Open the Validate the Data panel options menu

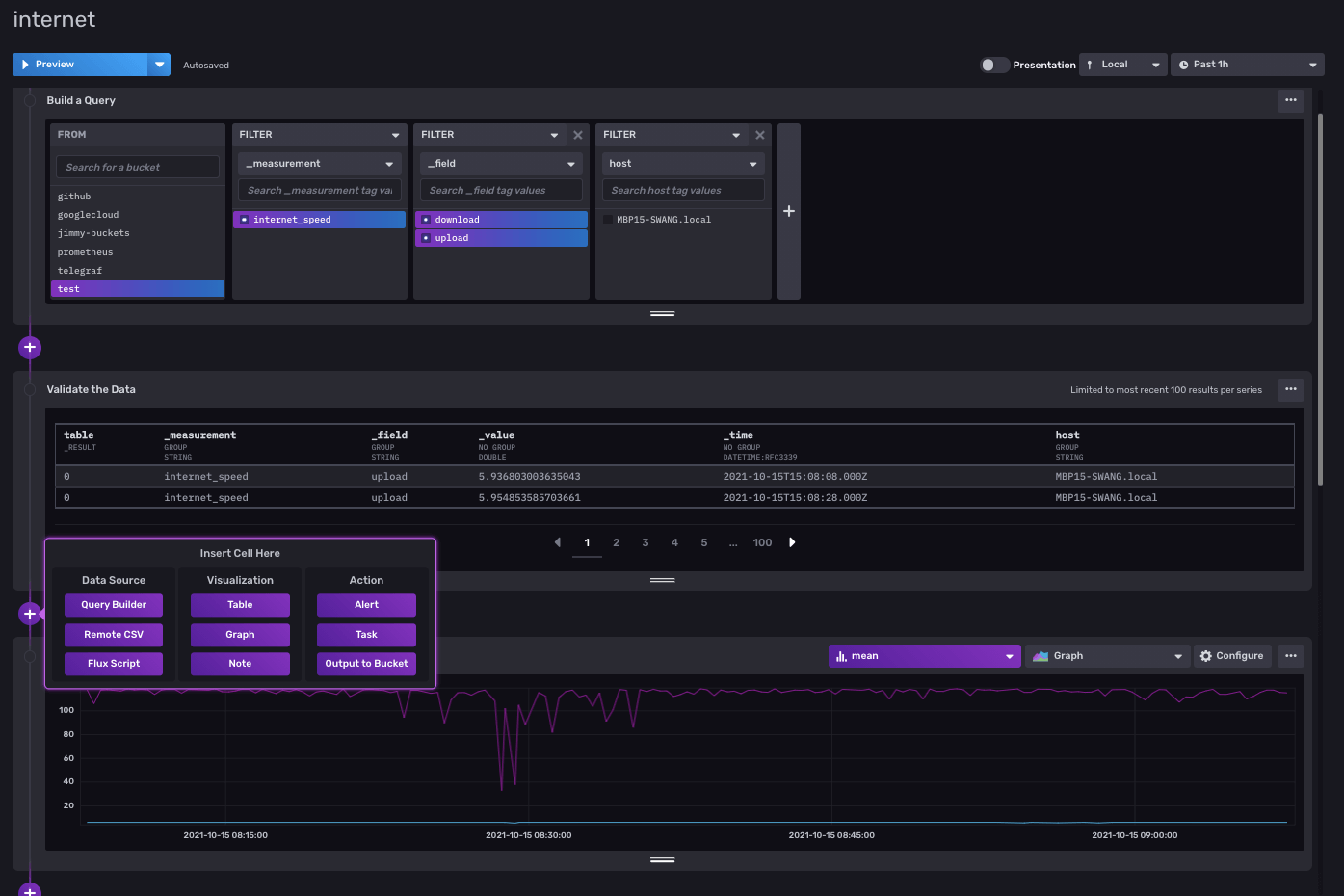click(x=1290, y=389)
